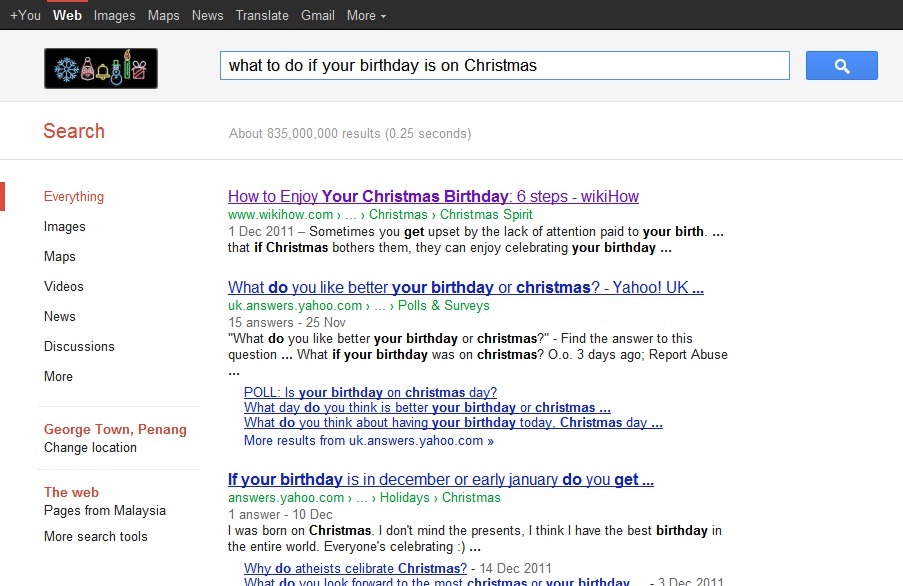Open Translate in top bar
The image size is (903, 586).
click(262, 16)
